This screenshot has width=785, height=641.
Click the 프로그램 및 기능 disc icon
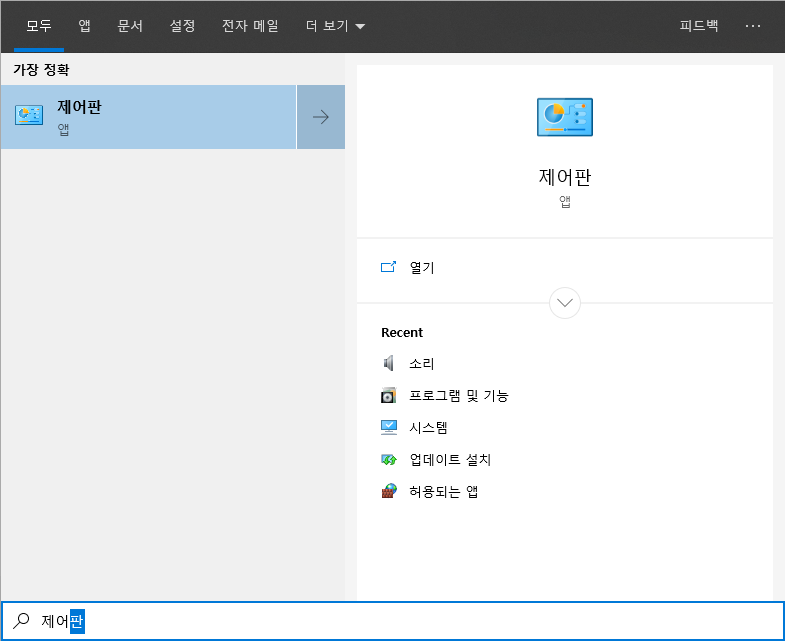tap(388, 395)
